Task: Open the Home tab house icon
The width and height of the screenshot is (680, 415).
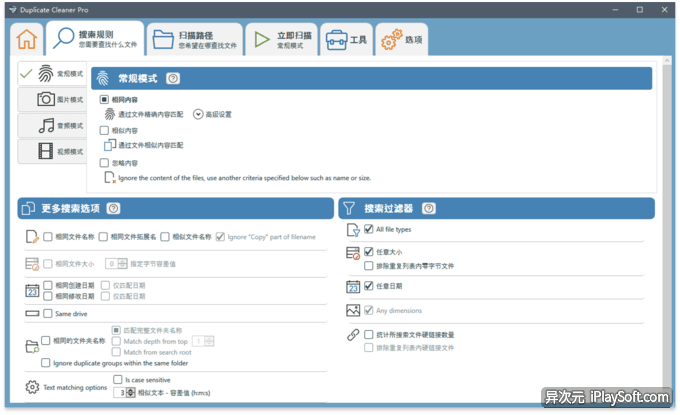Action: [26, 39]
